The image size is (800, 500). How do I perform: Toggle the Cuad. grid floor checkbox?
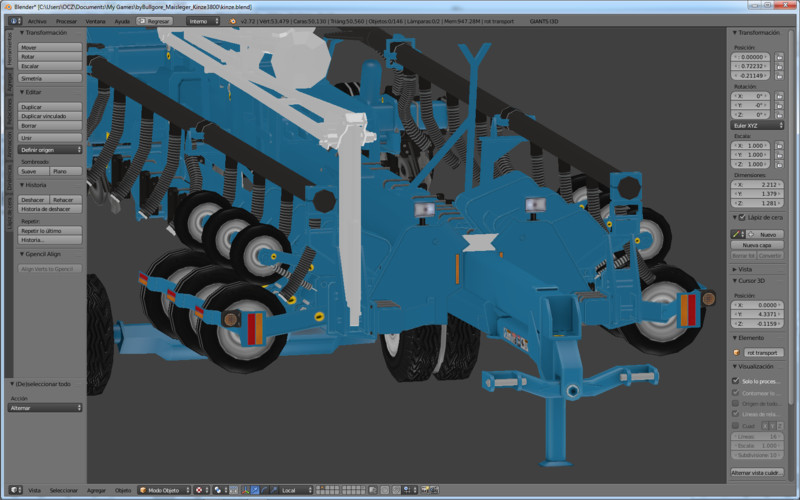[x=735, y=425]
